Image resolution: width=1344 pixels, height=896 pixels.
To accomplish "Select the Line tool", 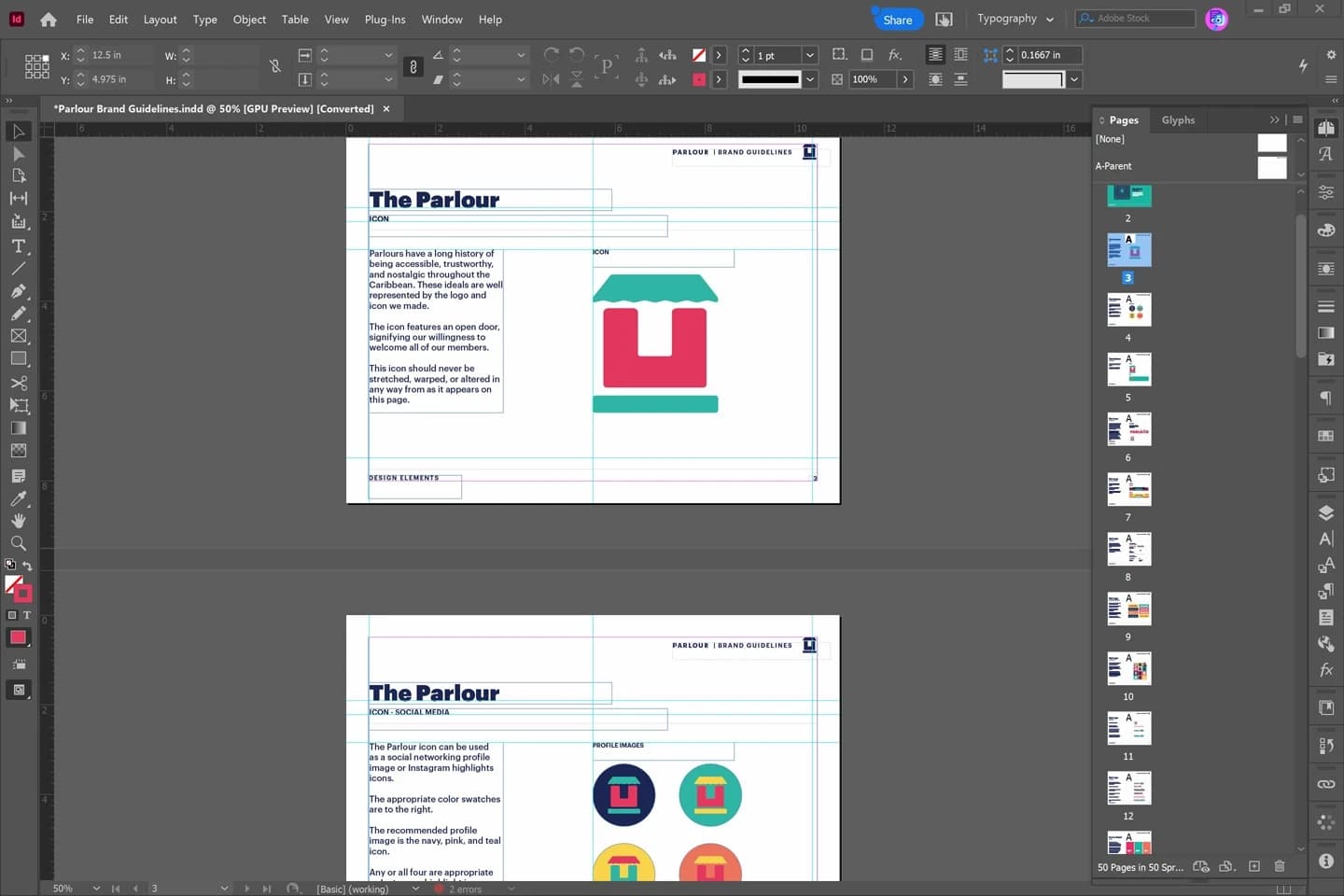I will (18, 269).
